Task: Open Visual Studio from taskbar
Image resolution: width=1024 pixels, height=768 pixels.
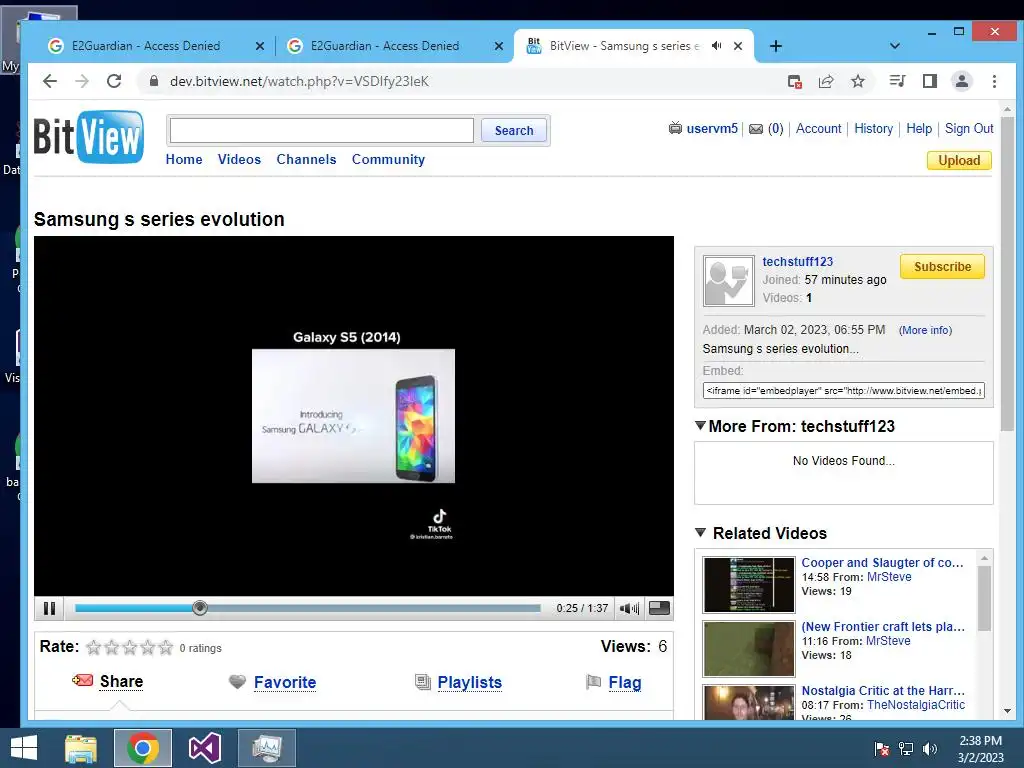Action: pyautogui.click(x=204, y=748)
